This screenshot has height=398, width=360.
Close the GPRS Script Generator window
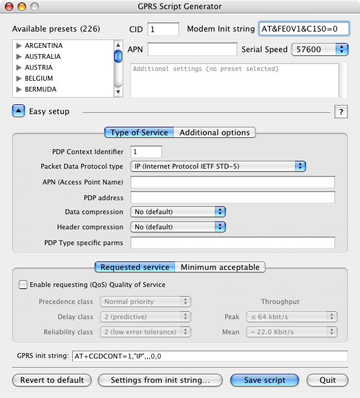click(x=9, y=6)
